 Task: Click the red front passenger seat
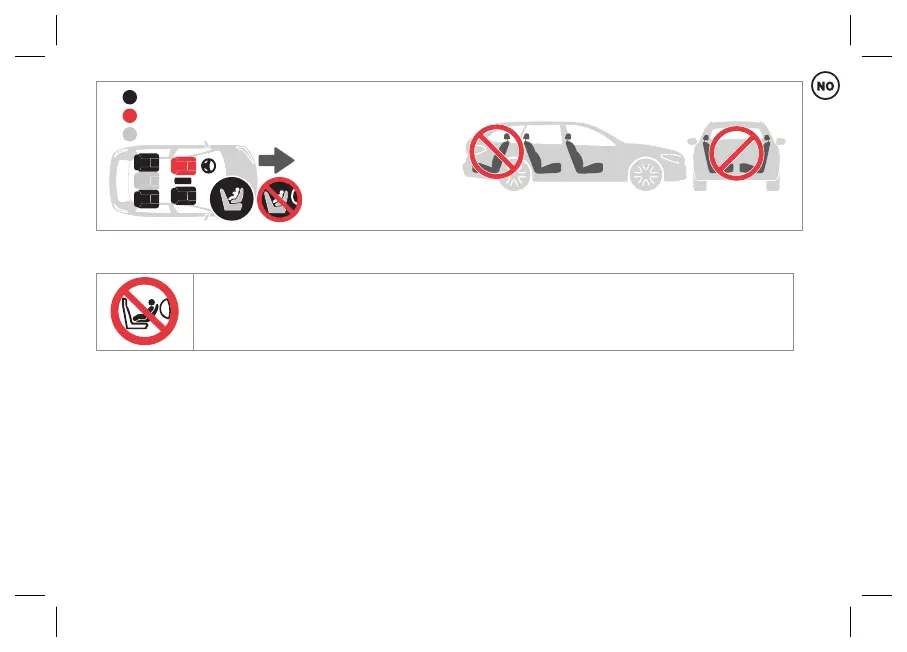[183, 165]
